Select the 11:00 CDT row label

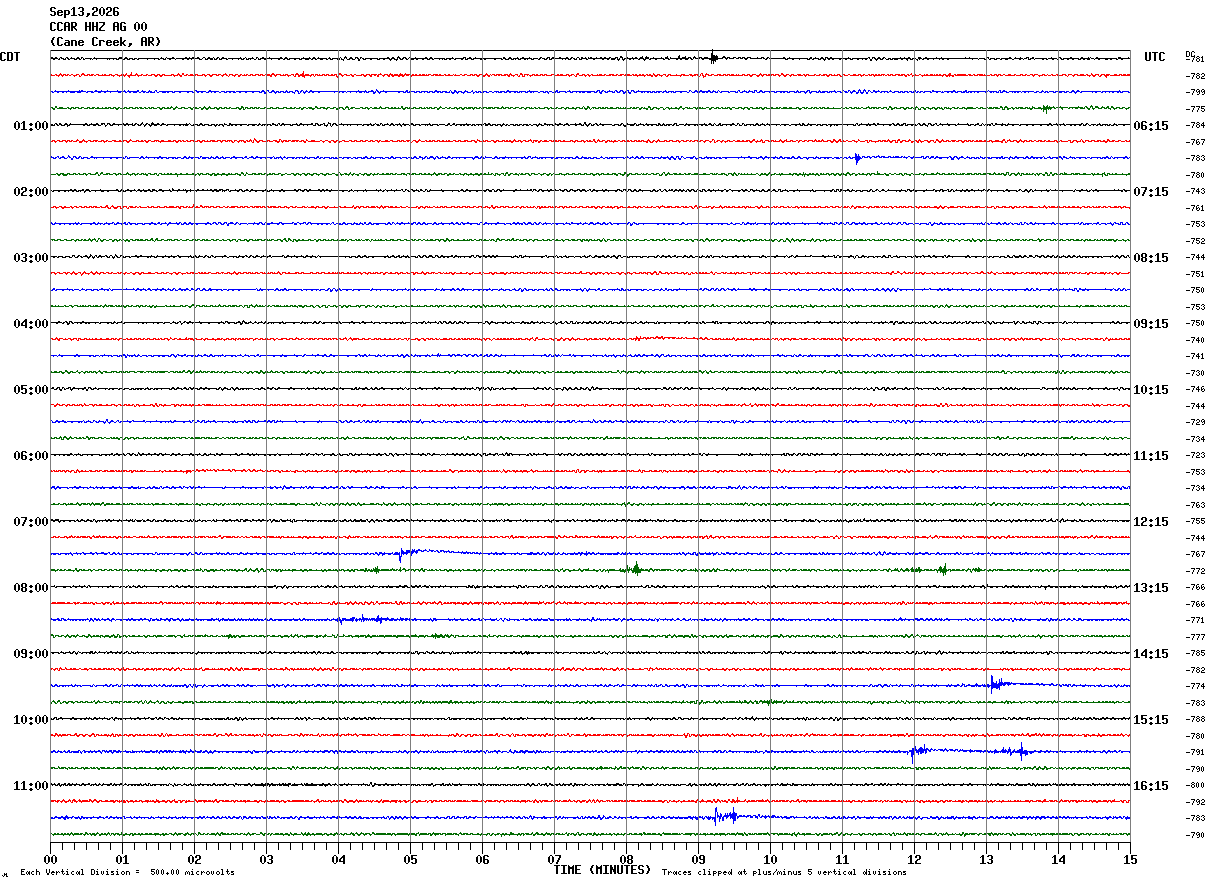pos(30,786)
